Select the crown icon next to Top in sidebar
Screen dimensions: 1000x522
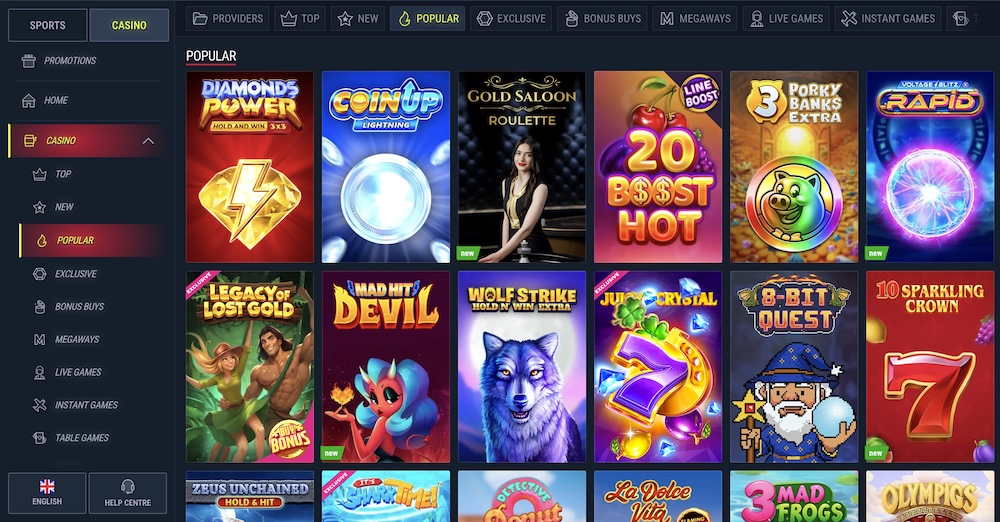tap(40, 174)
